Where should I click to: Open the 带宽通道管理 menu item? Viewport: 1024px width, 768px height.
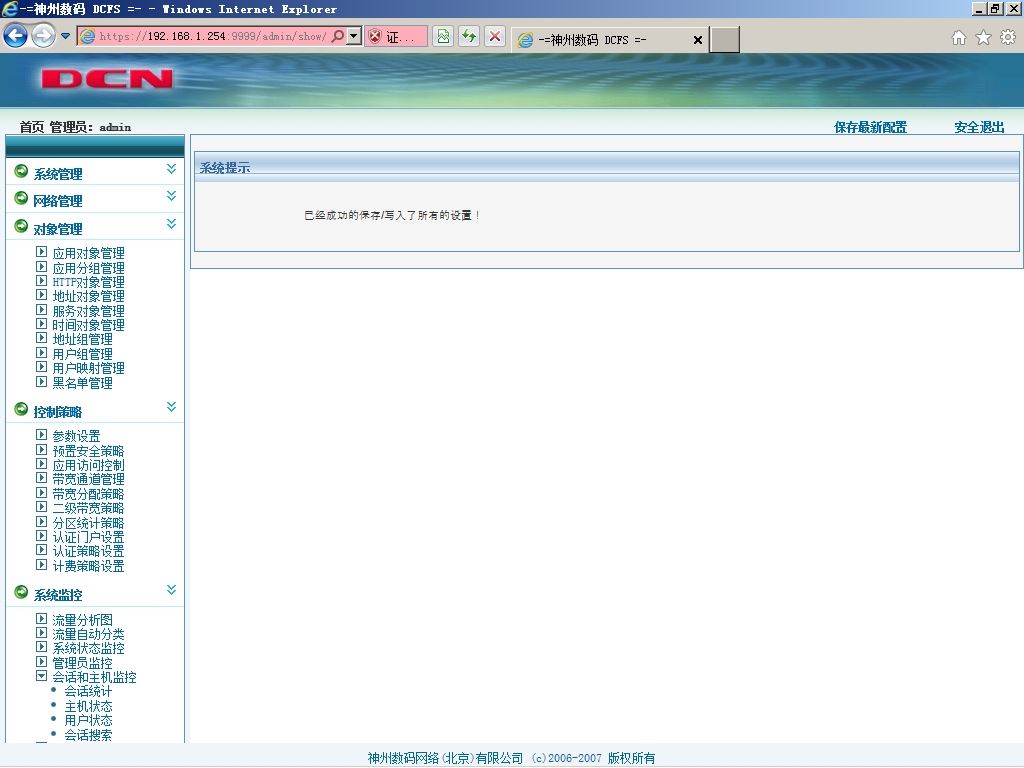[88, 479]
